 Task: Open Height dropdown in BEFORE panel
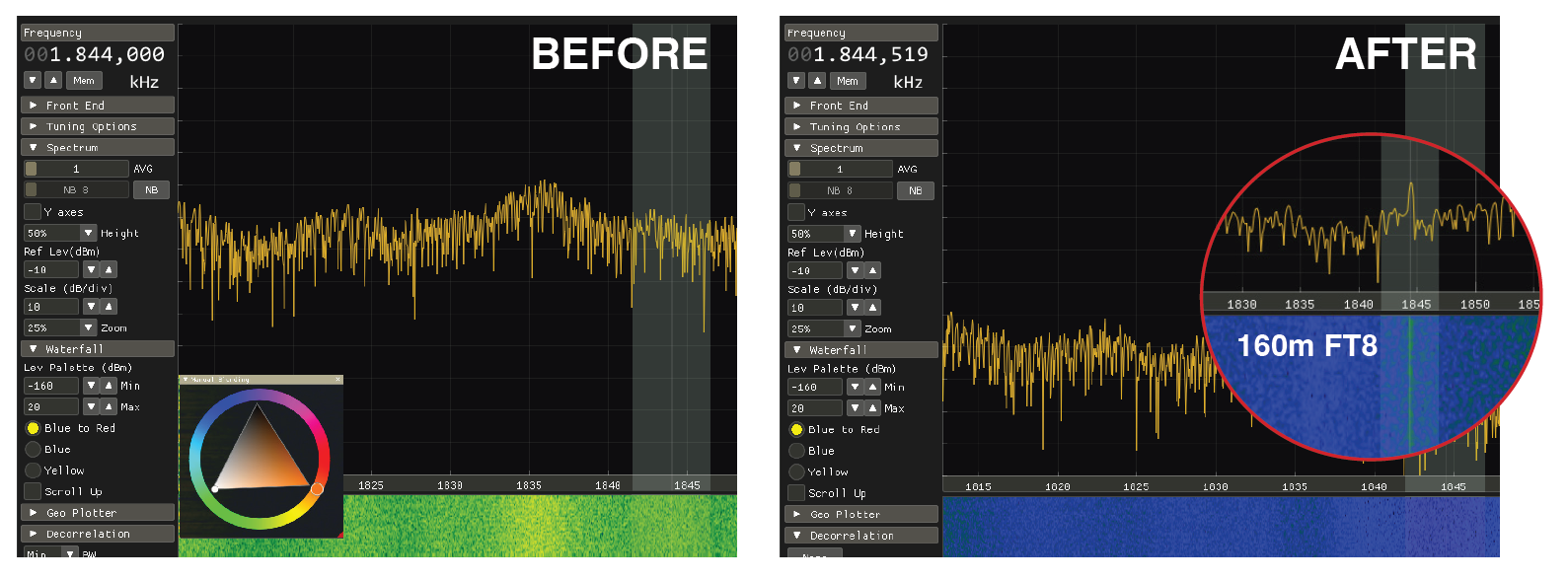click(89, 233)
